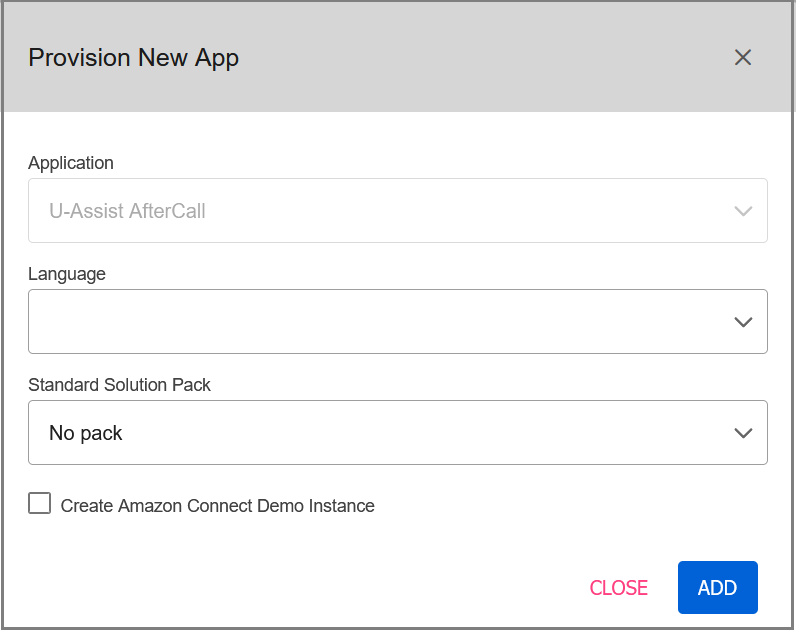Click the pink CLOSE button
796x632 pixels.
(x=618, y=588)
